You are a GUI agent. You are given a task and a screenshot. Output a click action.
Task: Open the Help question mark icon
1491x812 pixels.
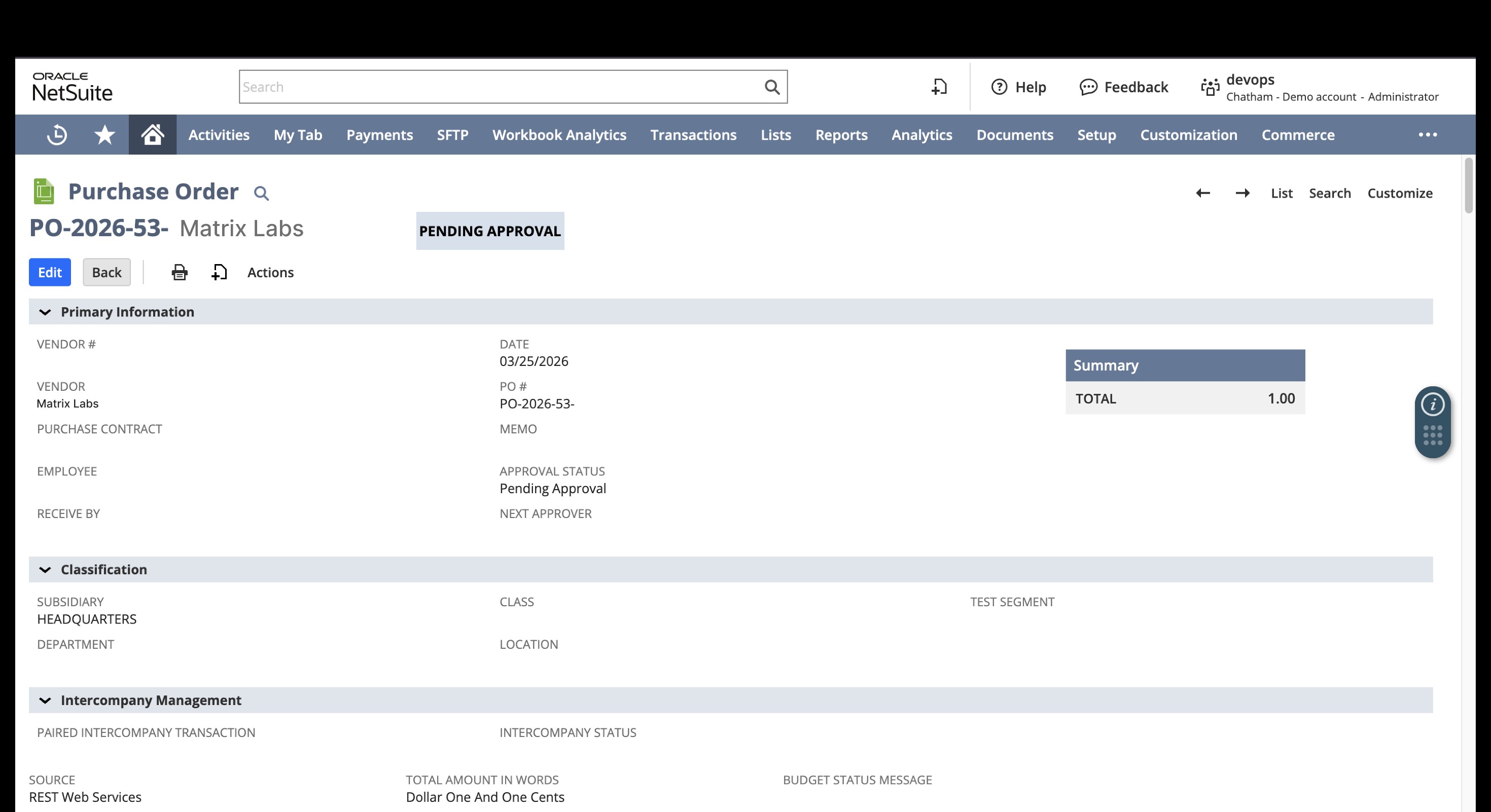(999, 87)
